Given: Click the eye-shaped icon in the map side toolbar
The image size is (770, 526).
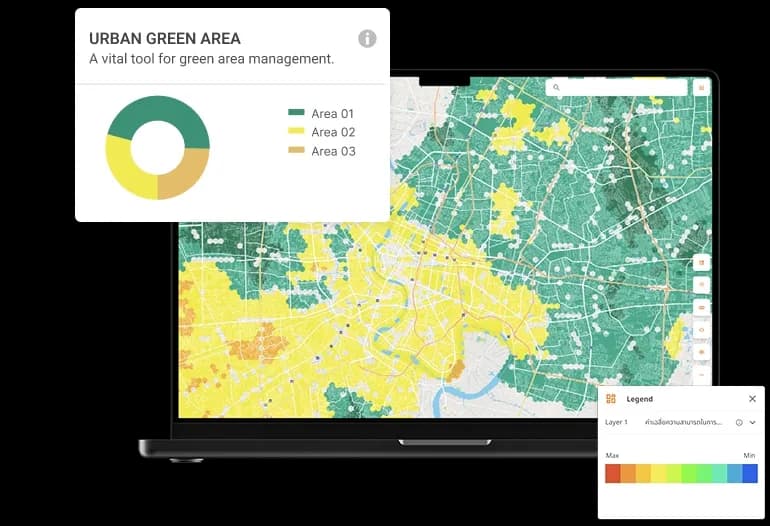Looking at the screenshot, I should point(701,330).
